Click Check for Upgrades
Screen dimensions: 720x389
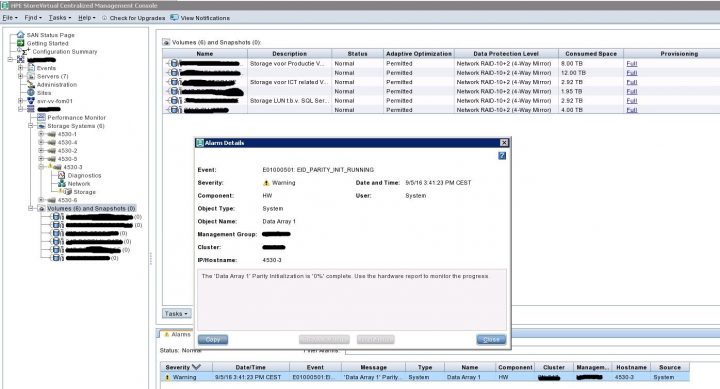133,18
